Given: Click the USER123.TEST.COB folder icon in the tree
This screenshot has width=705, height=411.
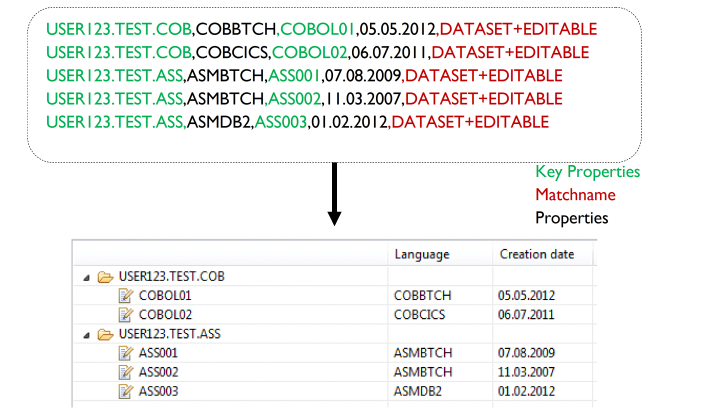Looking at the screenshot, I should [x=104, y=276].
